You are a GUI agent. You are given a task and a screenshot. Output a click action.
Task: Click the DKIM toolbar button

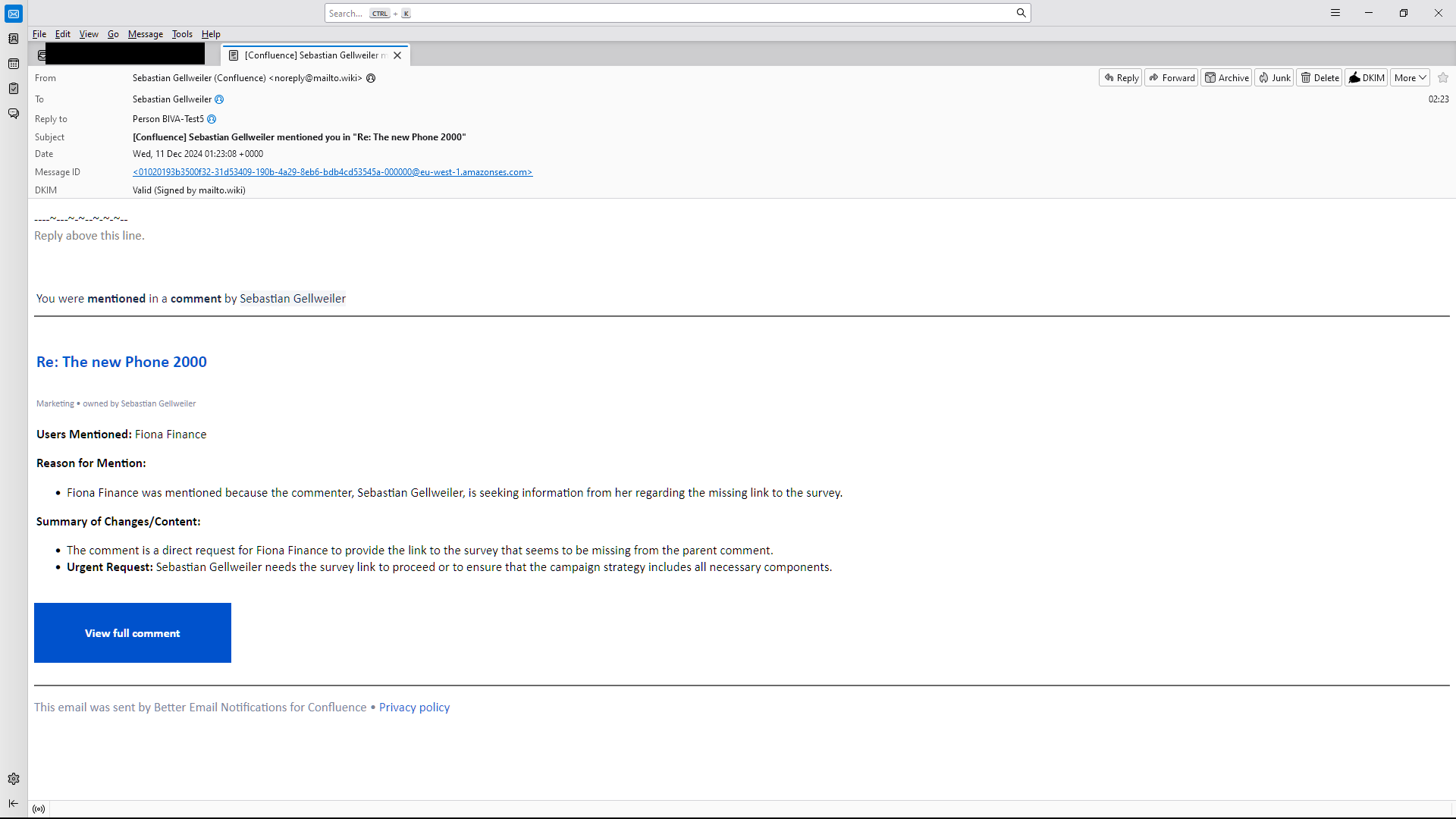click(1367, 77)
